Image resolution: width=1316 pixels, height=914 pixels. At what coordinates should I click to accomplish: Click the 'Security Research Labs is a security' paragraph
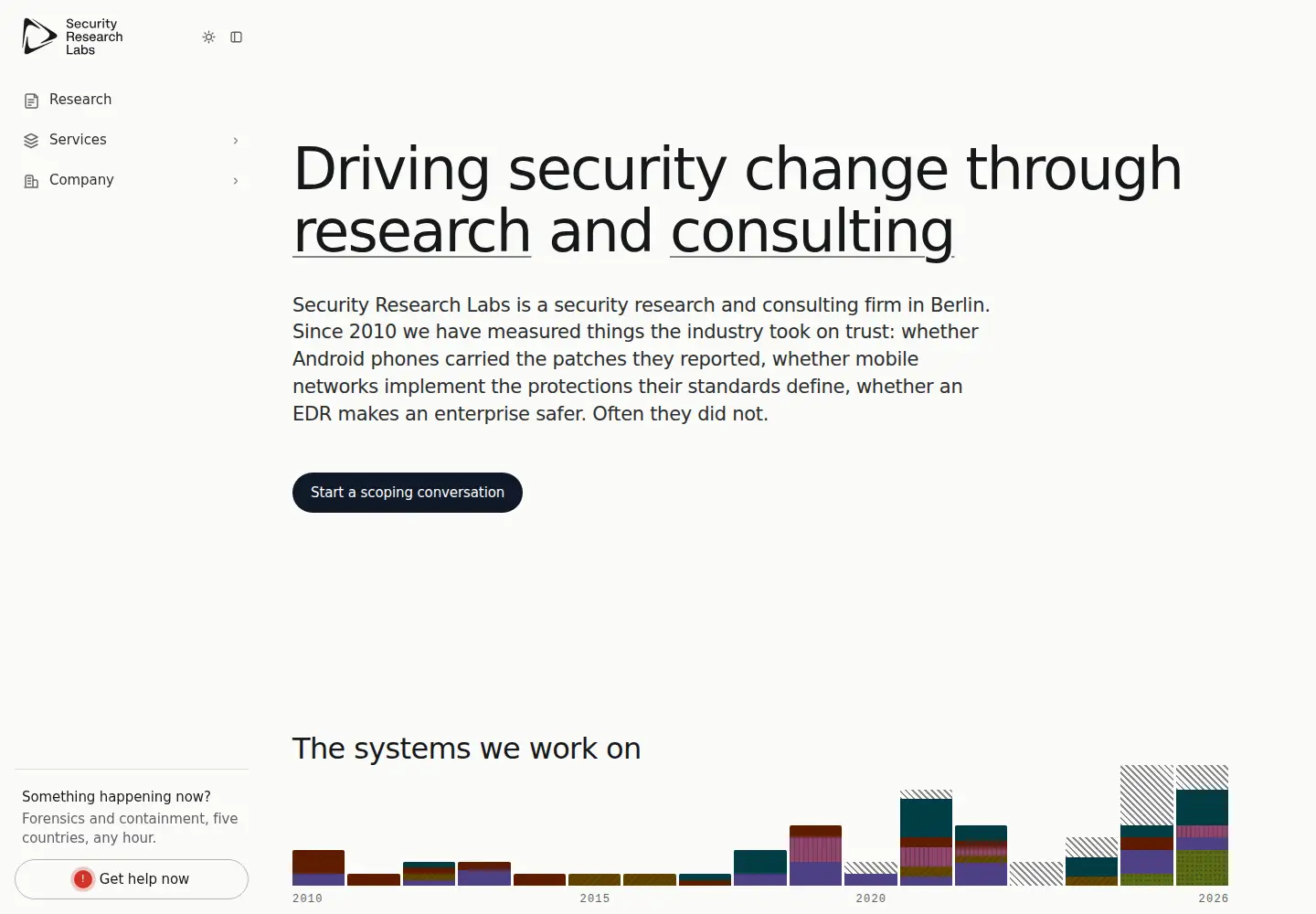pos(642,359)
